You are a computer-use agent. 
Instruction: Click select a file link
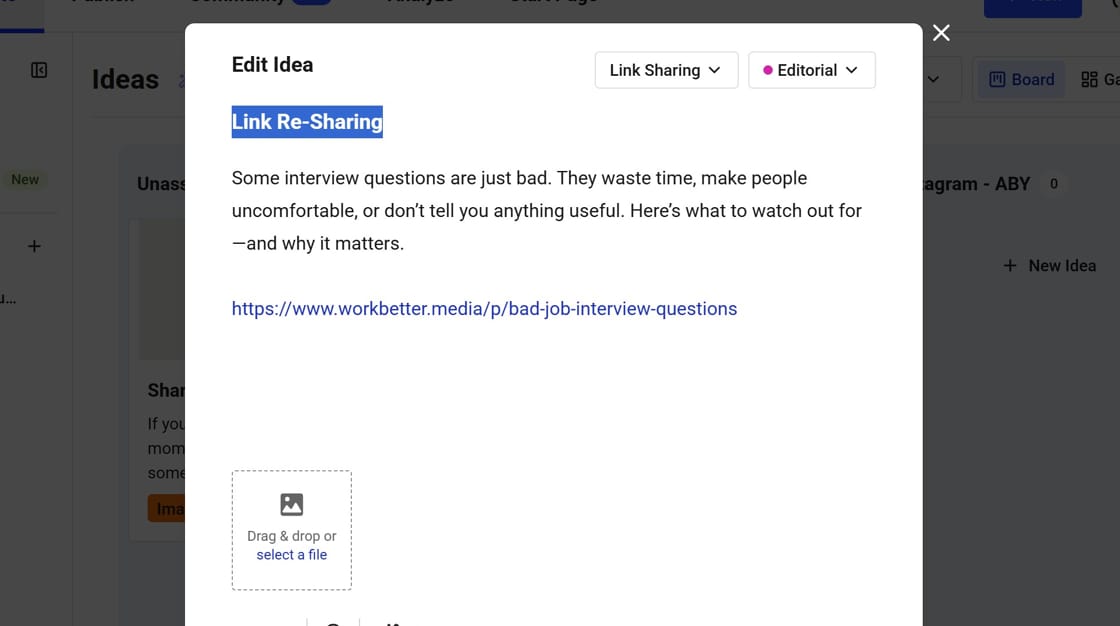(291, 554)
